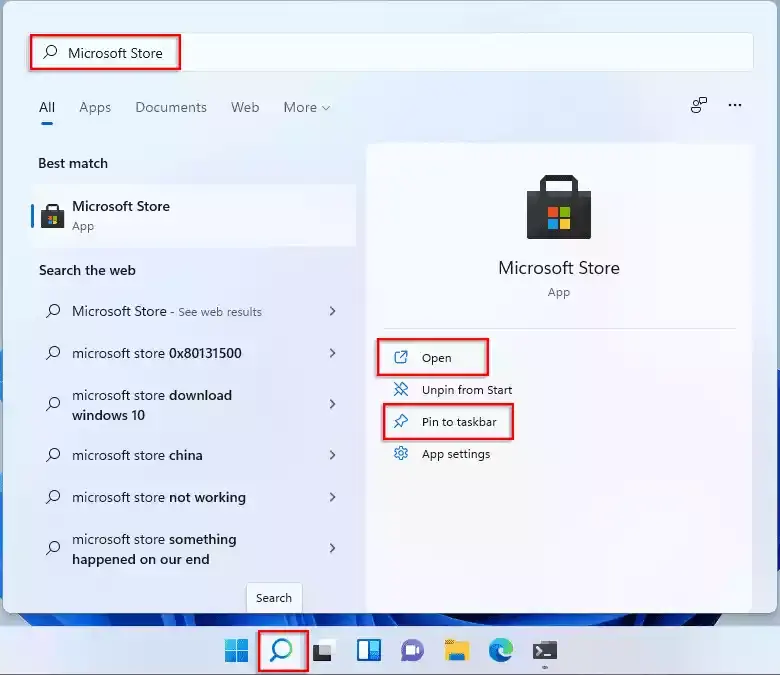
Task: Expand the More dropdown
Action: click(x=306, y=107)
